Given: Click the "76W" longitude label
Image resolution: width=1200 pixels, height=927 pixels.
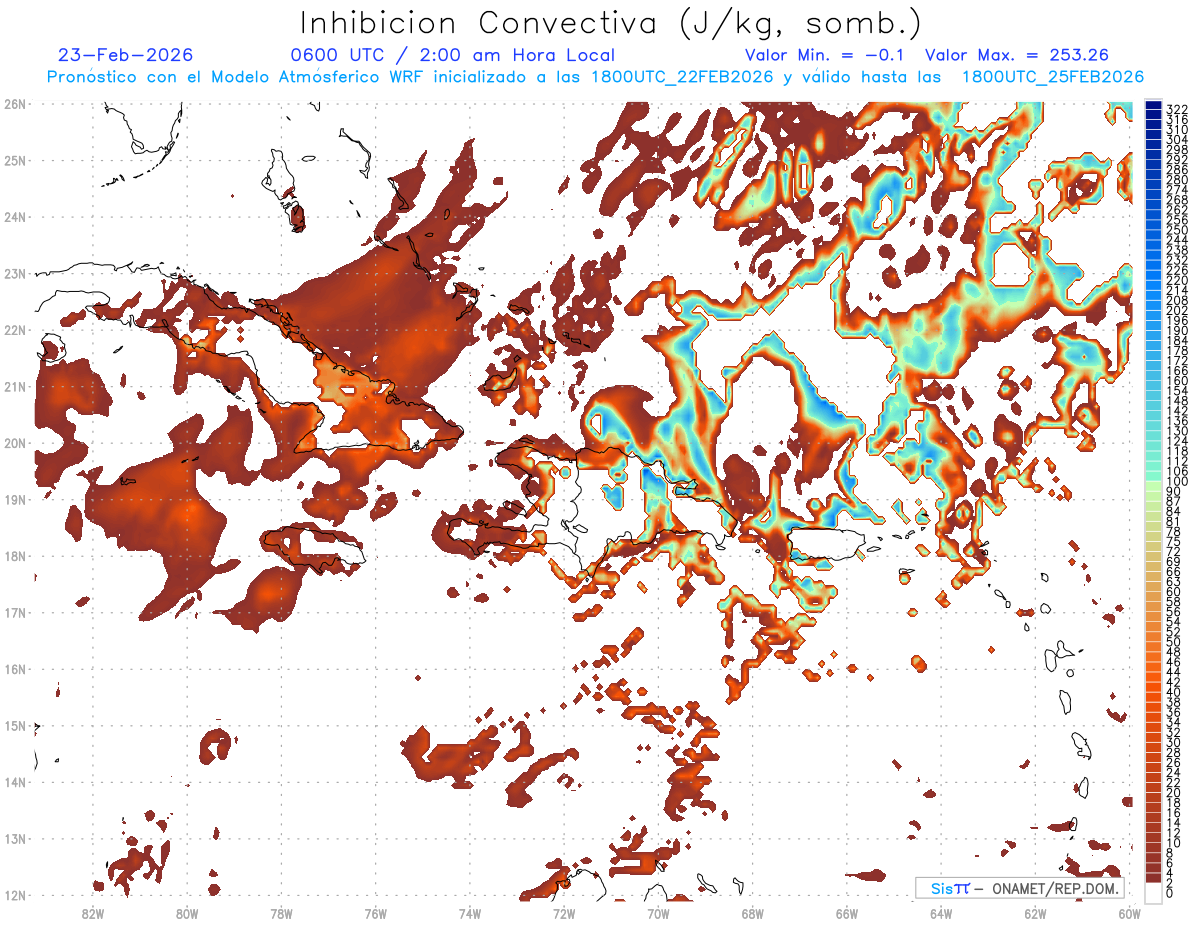Looking at the screenshot, I should click(x=376, y=913).
